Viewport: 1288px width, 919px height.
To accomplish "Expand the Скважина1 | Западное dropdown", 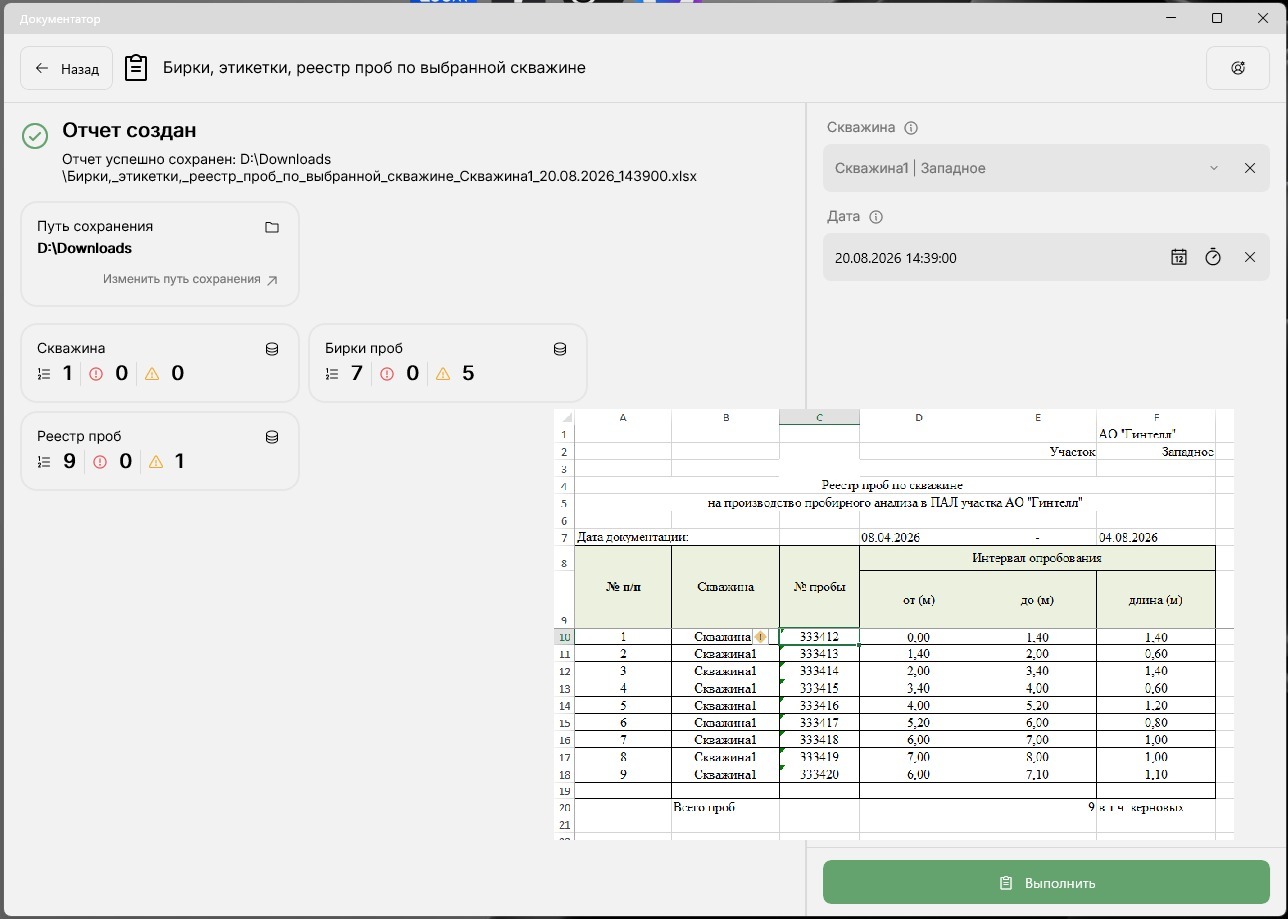I will [x=1214, y=168].
